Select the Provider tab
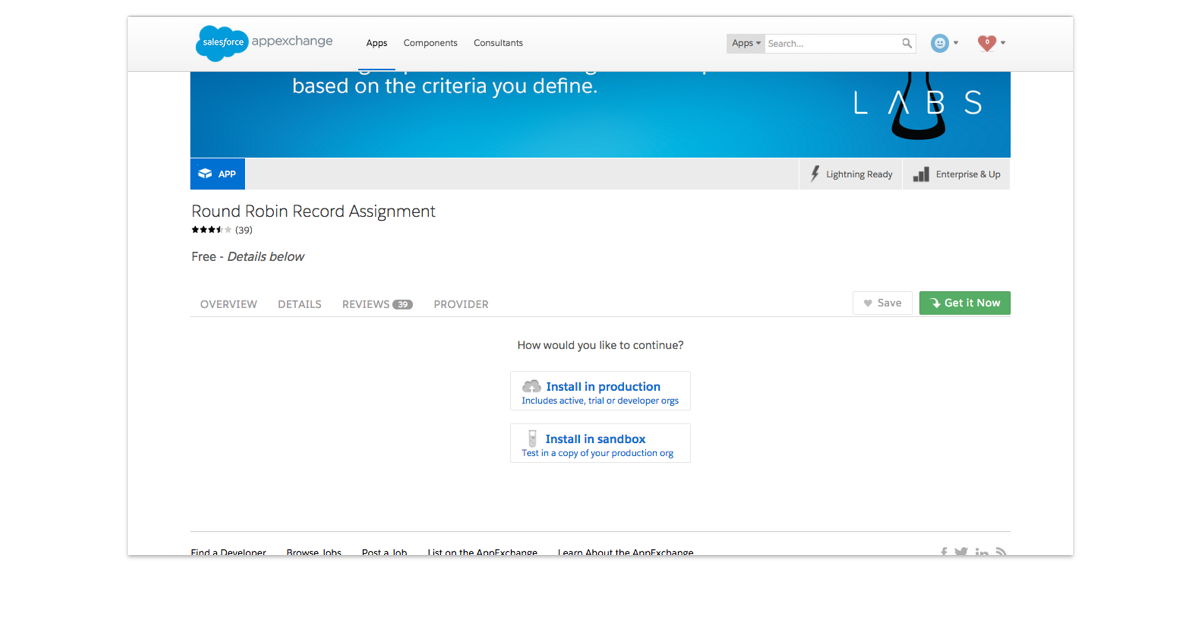 point(461,304)
